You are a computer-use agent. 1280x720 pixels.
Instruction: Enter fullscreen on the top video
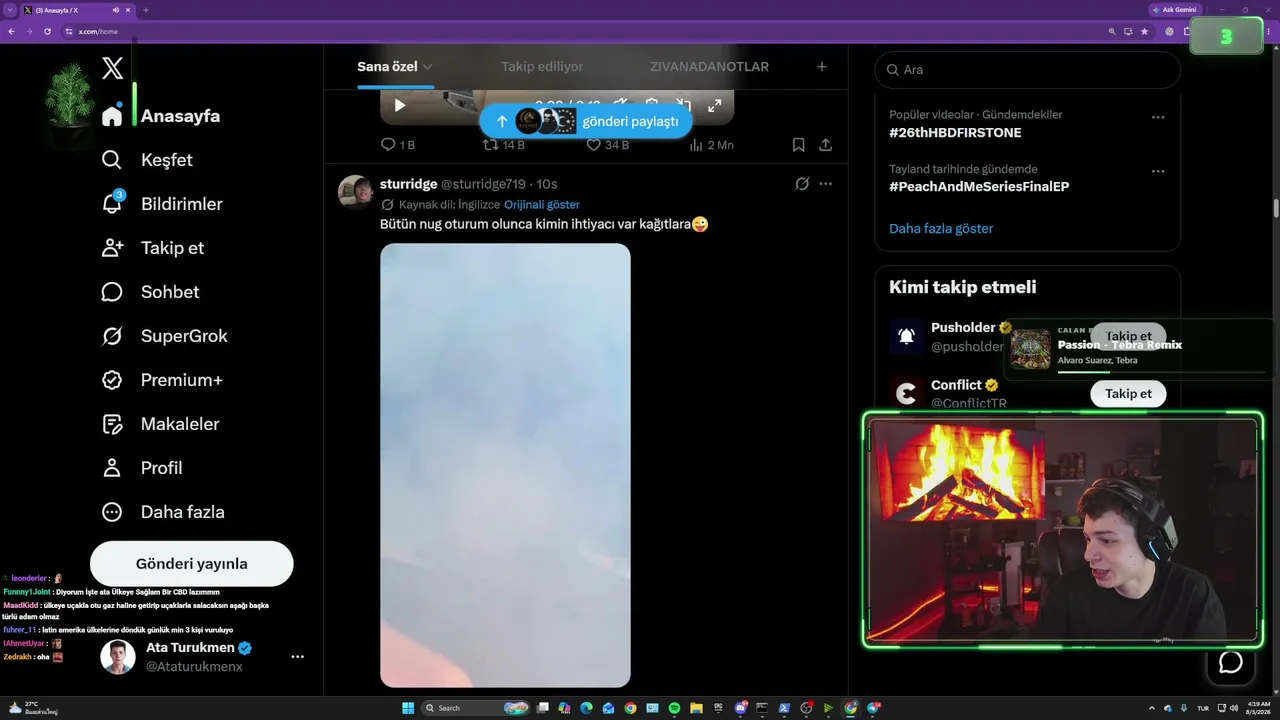coord(715,105)
